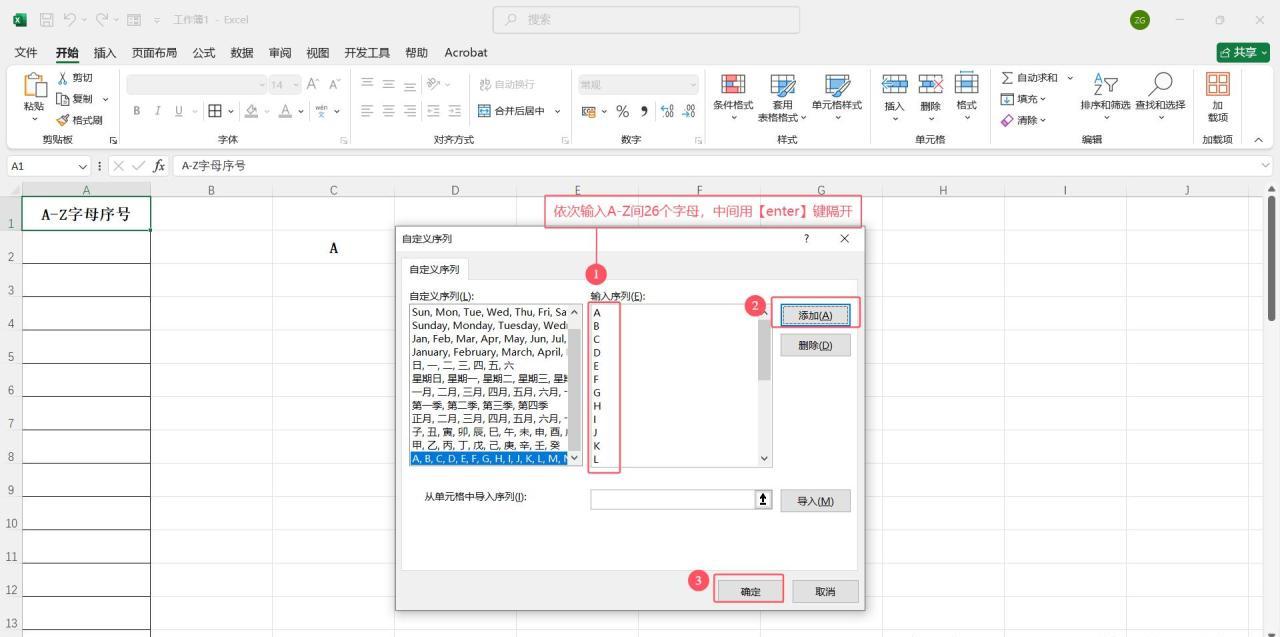Click the Share (共享) button
This screenshot has height=637, width=1280.
[1243, 53]
